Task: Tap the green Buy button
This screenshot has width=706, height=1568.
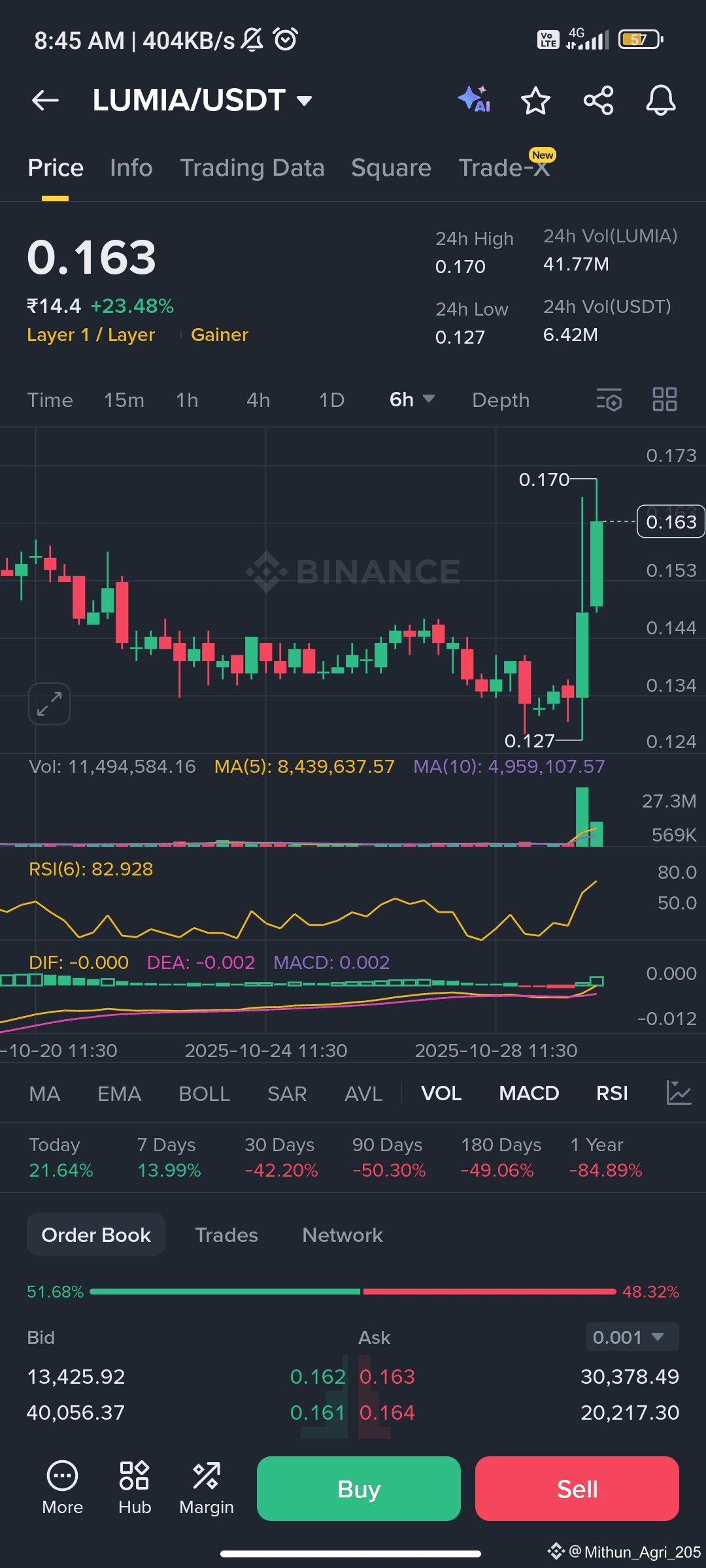Action: click(x=359, y=1488)
